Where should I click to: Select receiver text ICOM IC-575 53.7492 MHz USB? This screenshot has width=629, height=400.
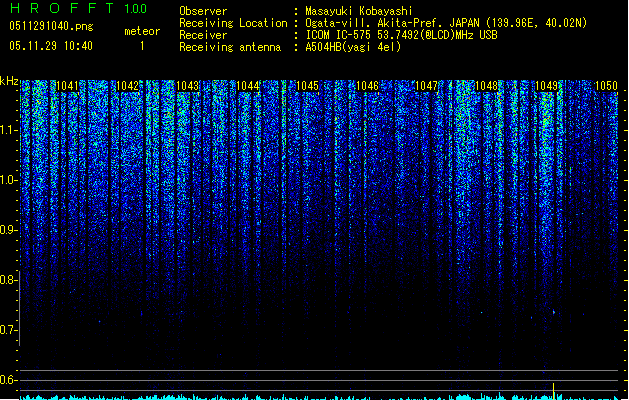(x=402, y=35)
